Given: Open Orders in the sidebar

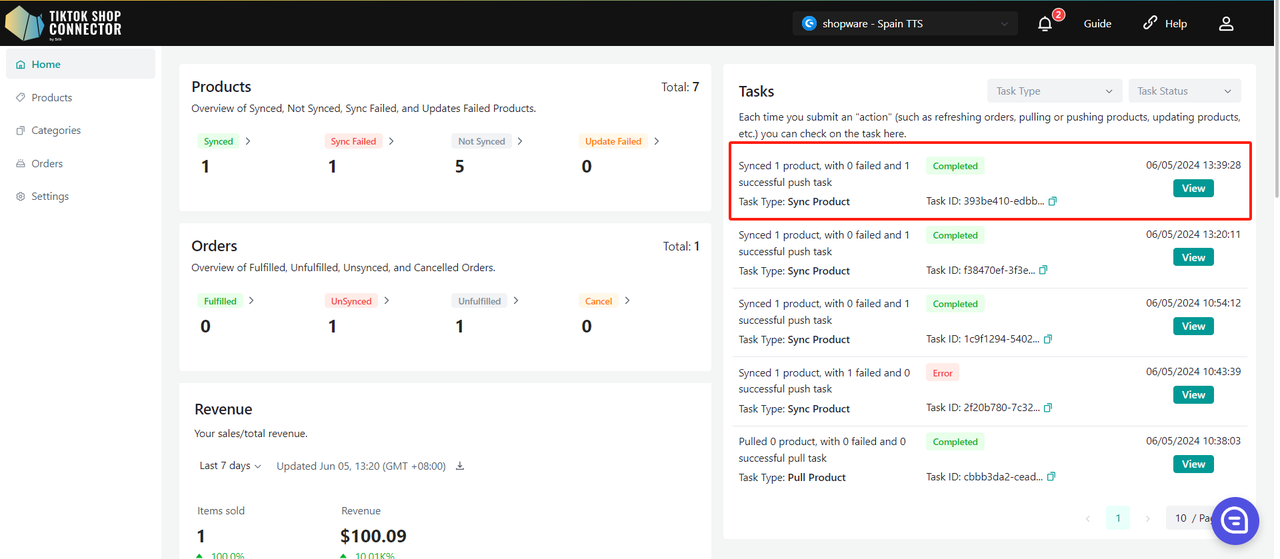Looking at the screenshot, I should (47, 164).
